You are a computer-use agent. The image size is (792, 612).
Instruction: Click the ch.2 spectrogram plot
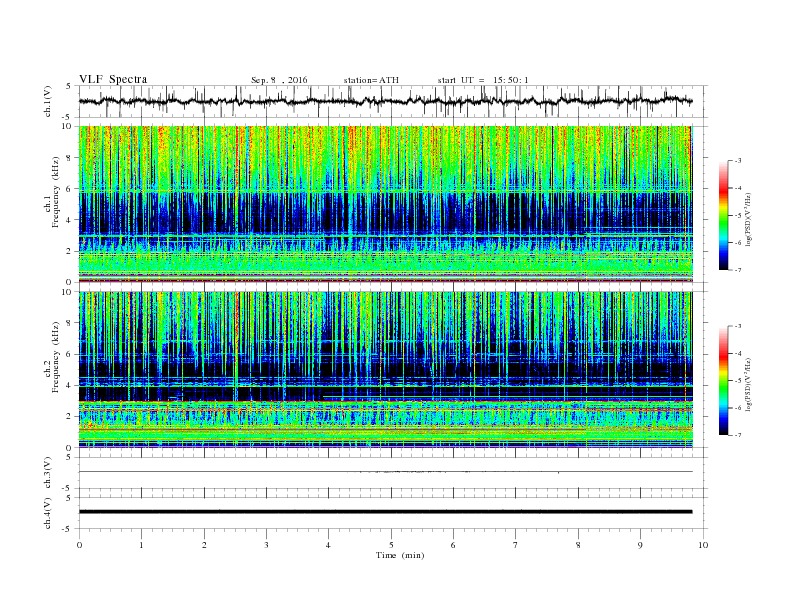(x=386, y=370)
